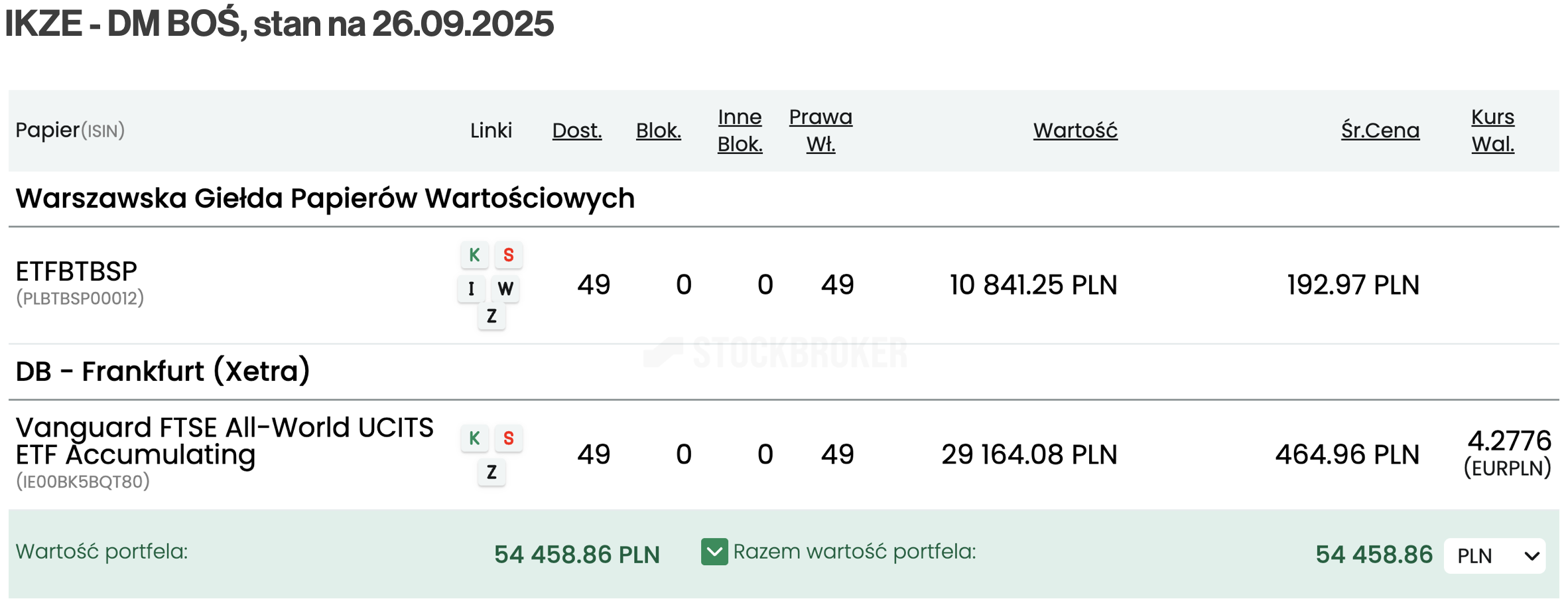This screenshot has height=605, width=1568.
Task: Click K buy icon for Vanguard FTSE All-World
Action: click(x=474, y=438)
